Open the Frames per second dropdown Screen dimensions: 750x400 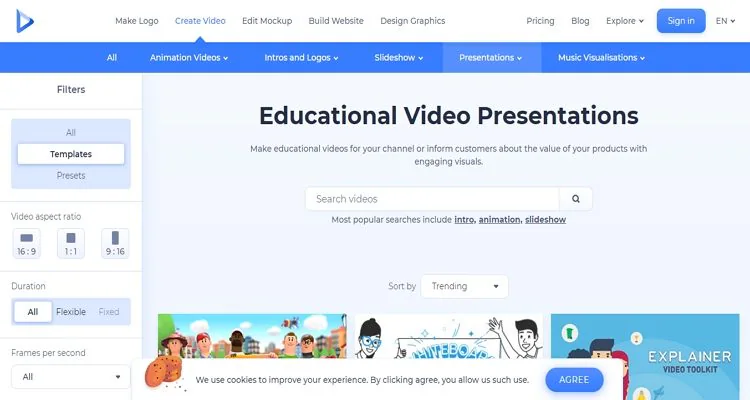(71, 377)
